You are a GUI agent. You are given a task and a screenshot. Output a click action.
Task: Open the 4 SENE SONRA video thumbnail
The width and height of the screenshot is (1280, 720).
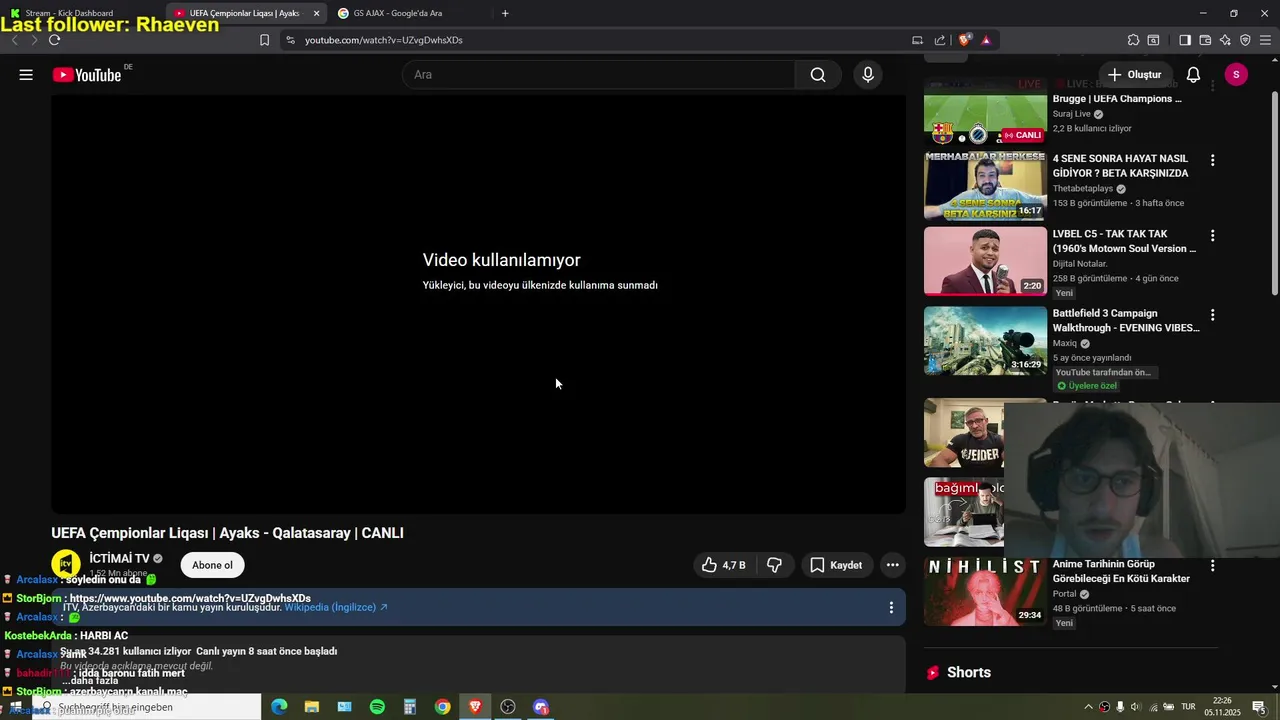pyautogui.click(x=985, y=186)
